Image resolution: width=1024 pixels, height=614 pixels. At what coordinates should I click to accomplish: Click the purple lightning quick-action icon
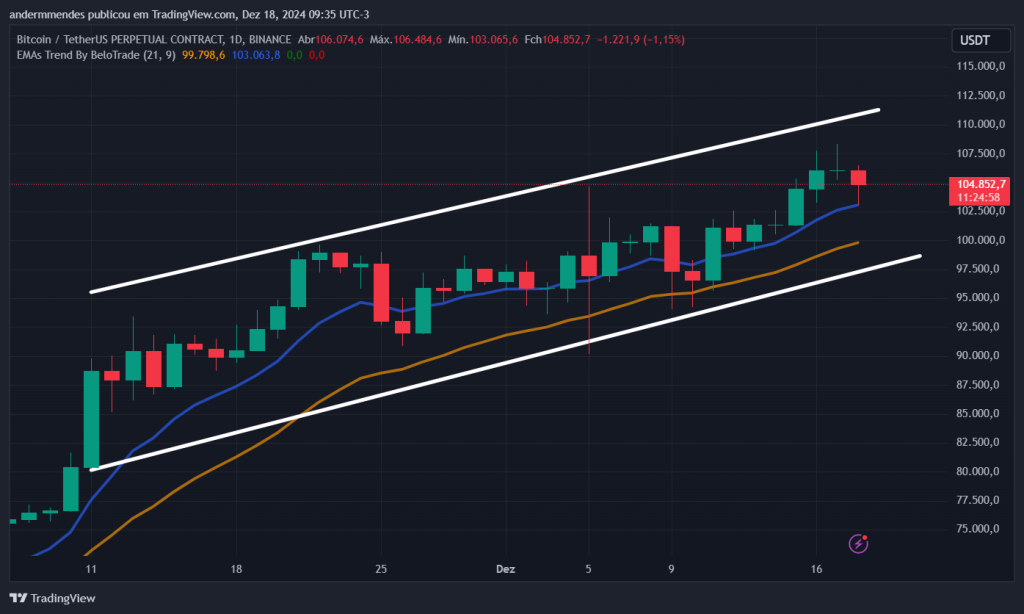click(858, 543)
